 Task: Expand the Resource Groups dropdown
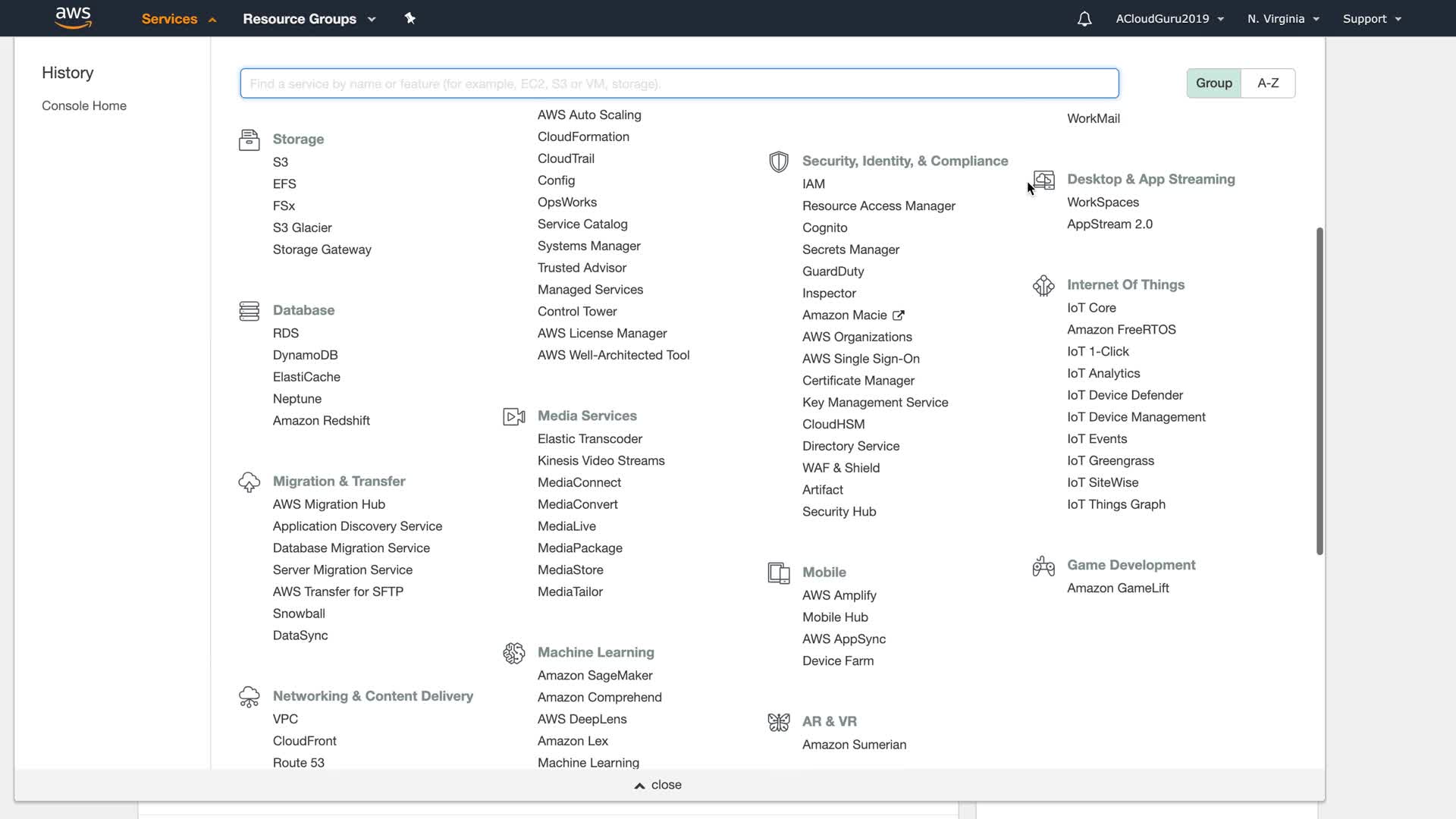(x=309, y=19)
